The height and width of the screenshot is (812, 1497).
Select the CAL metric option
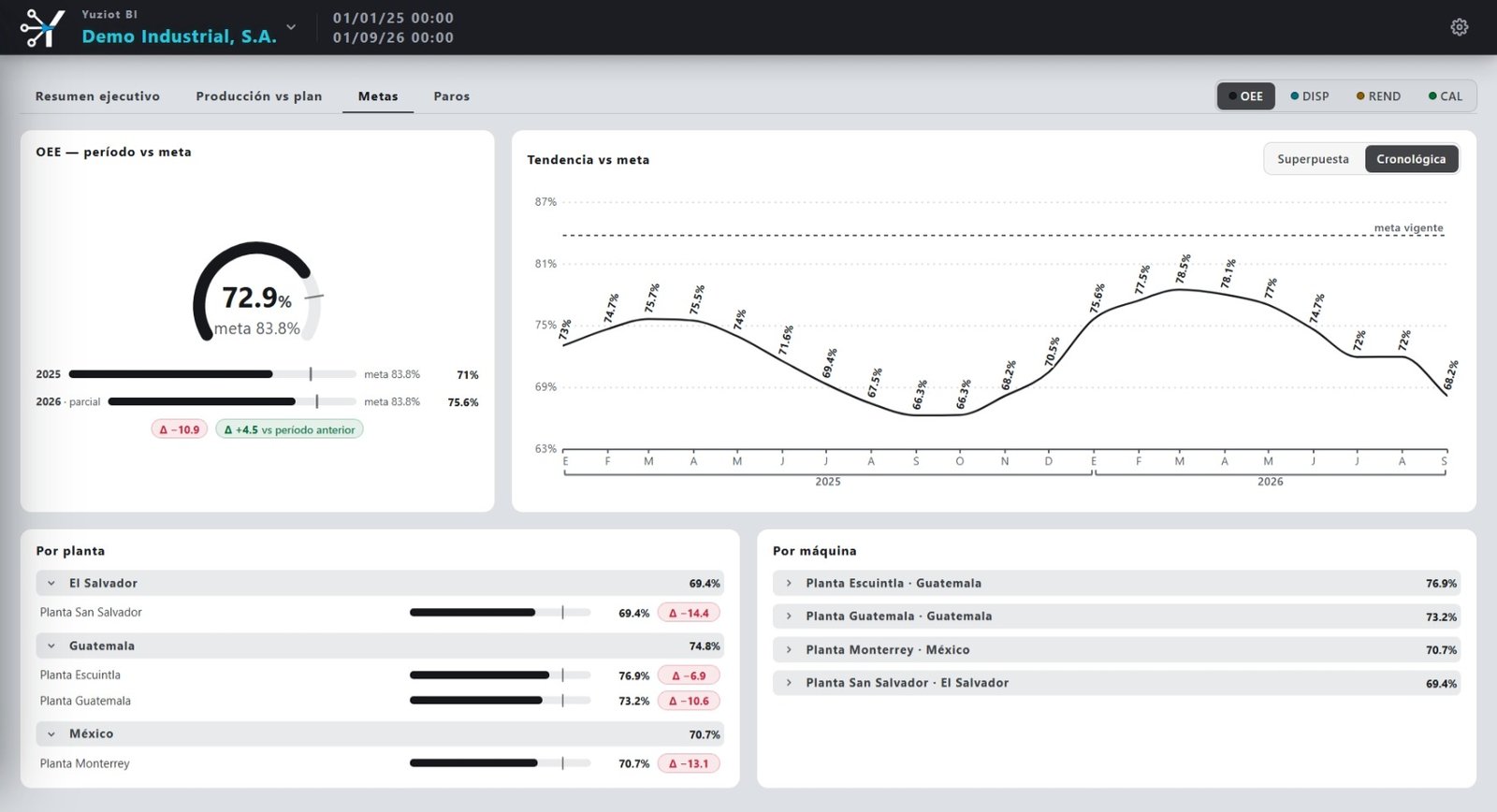[1446, 96]
